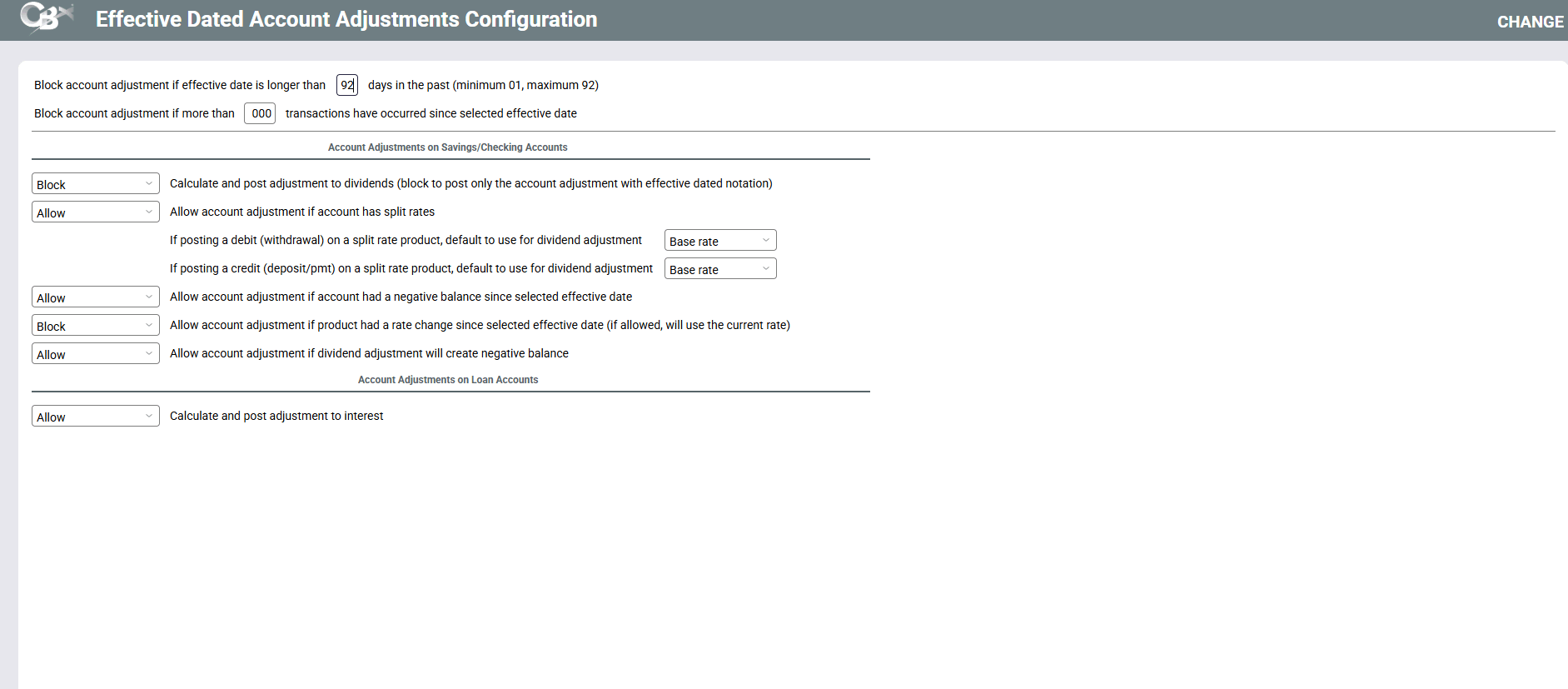Expand dropdown for negative balance since effective date
Viewport: 1568px width, 689px height.
point(95,297)
